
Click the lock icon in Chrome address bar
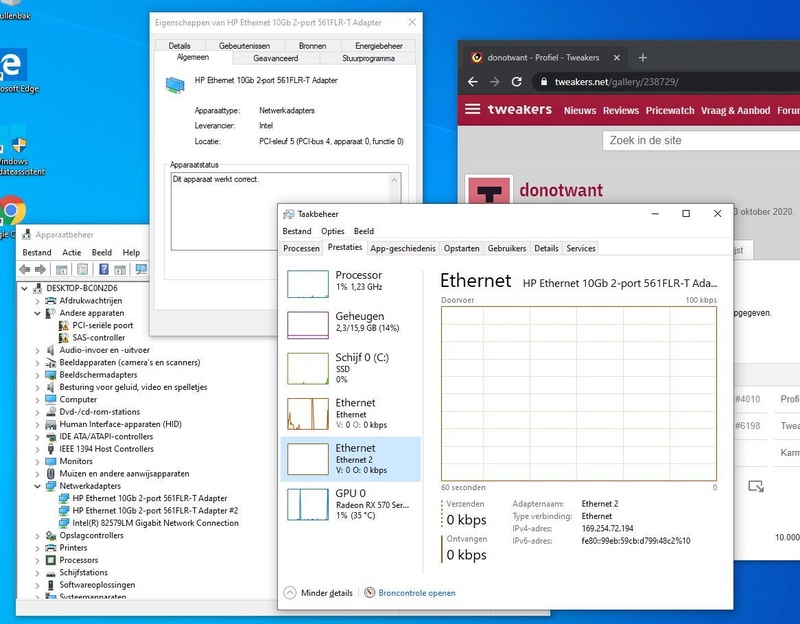pos(544,82)
